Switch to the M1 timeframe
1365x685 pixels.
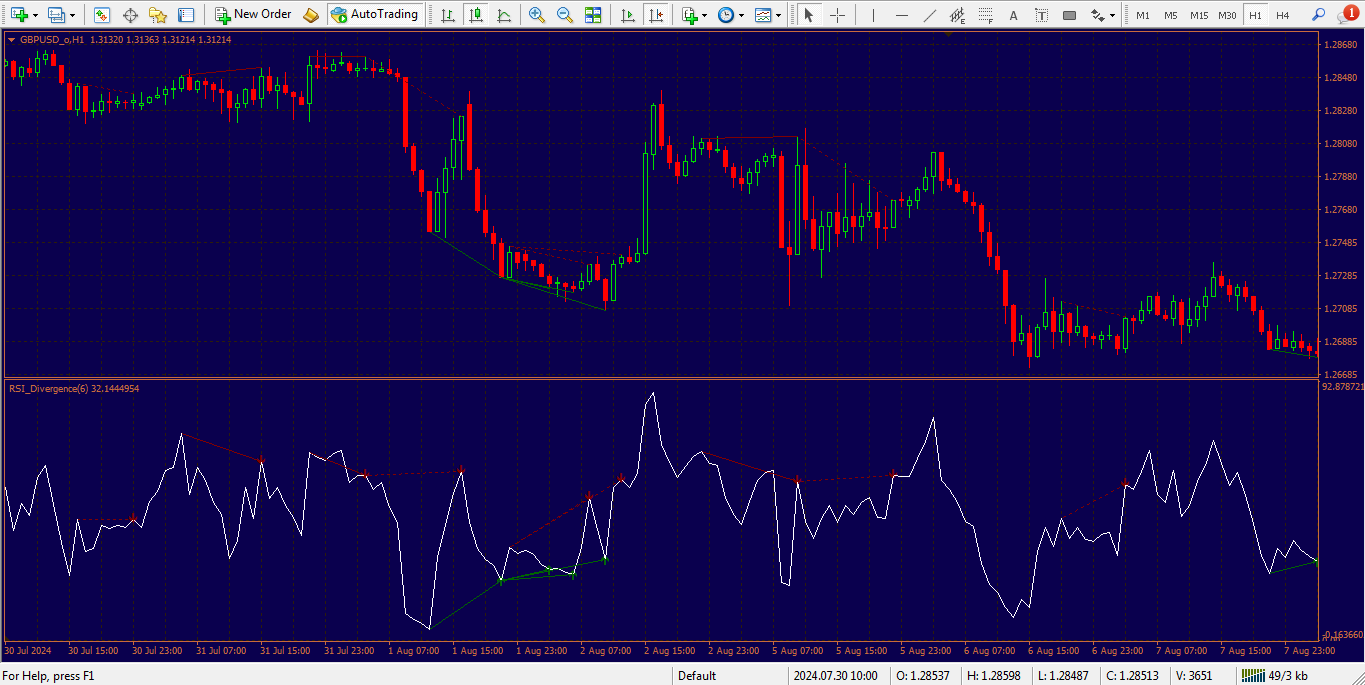click(1143, 15)
